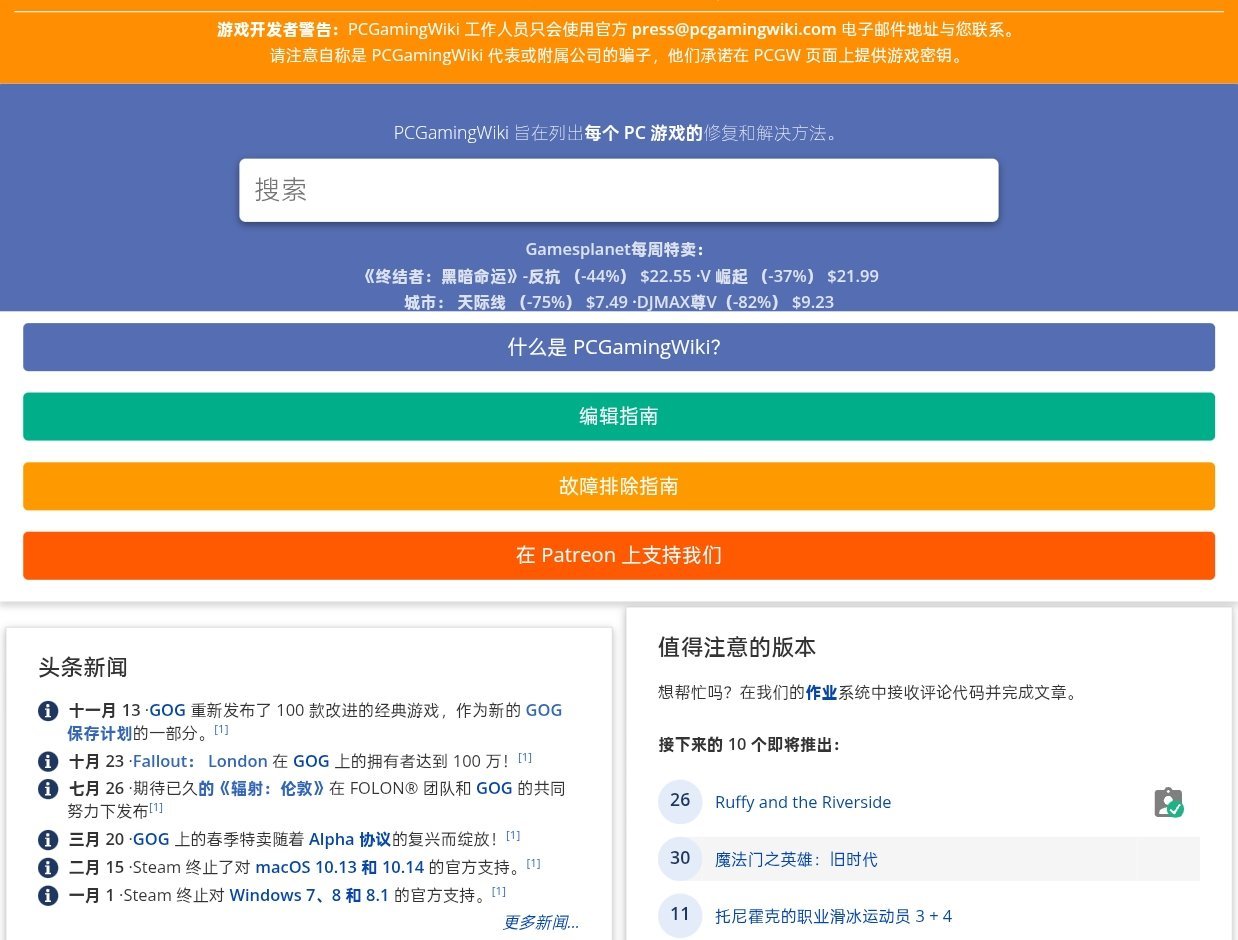
Task: Open 魔法门之英雄：旧时代 link
Action: point(796,859)
